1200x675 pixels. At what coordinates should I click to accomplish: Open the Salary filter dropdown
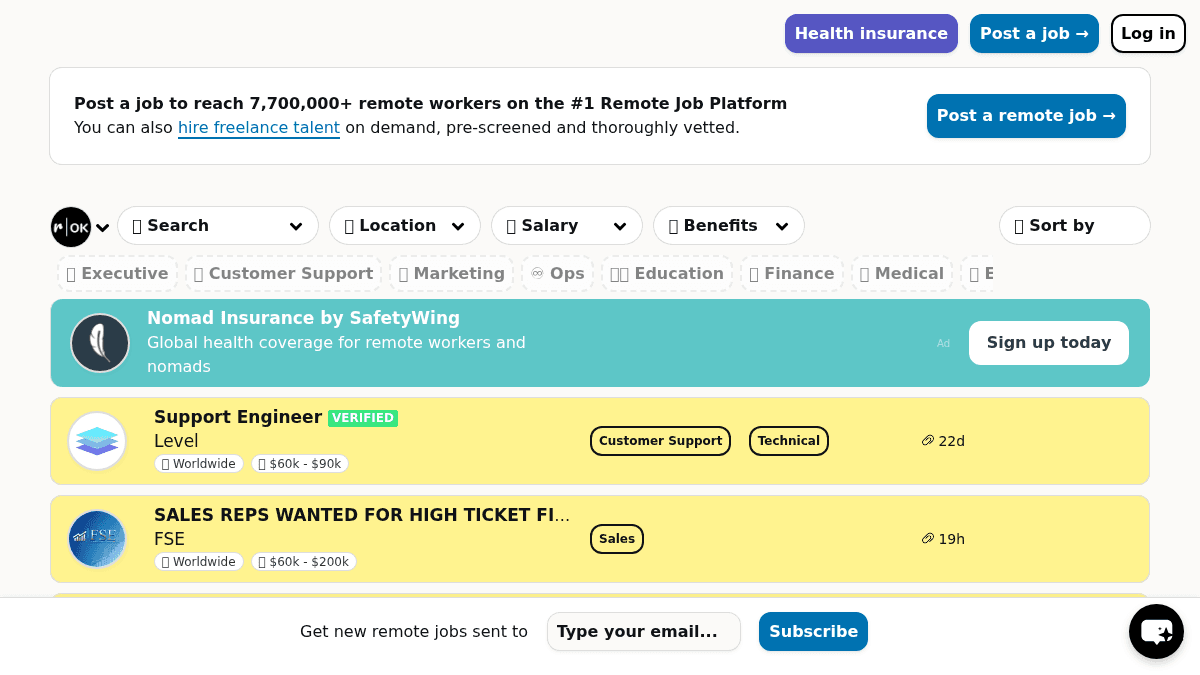point(567,226)
